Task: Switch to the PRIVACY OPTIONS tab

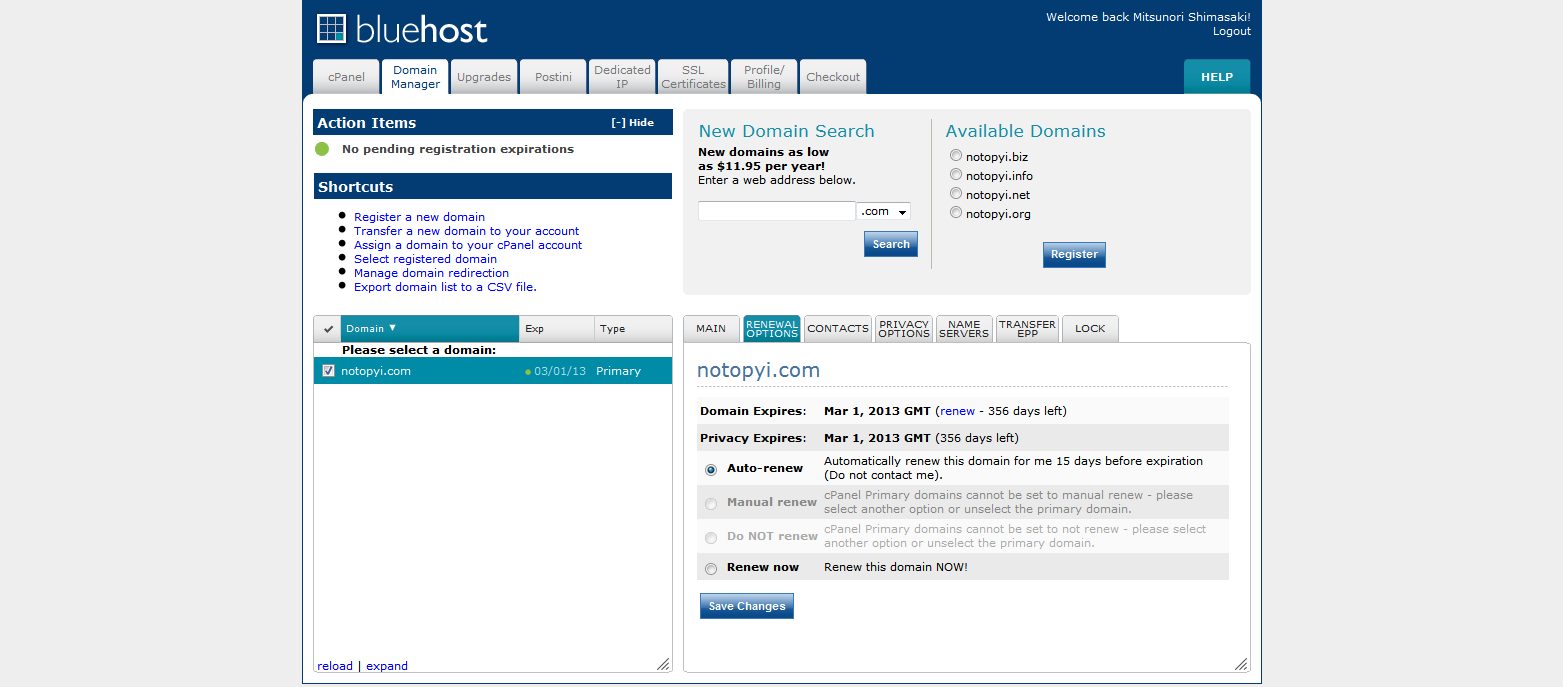Action: click(904, 329)
